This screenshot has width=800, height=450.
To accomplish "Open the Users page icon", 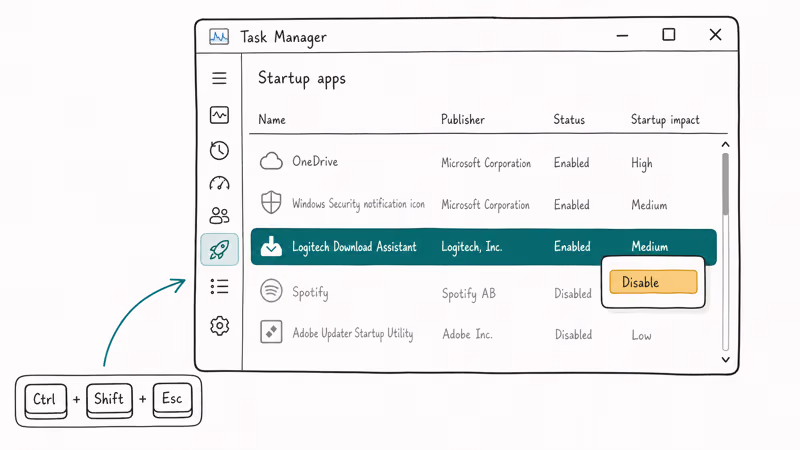I will [219, 215].
